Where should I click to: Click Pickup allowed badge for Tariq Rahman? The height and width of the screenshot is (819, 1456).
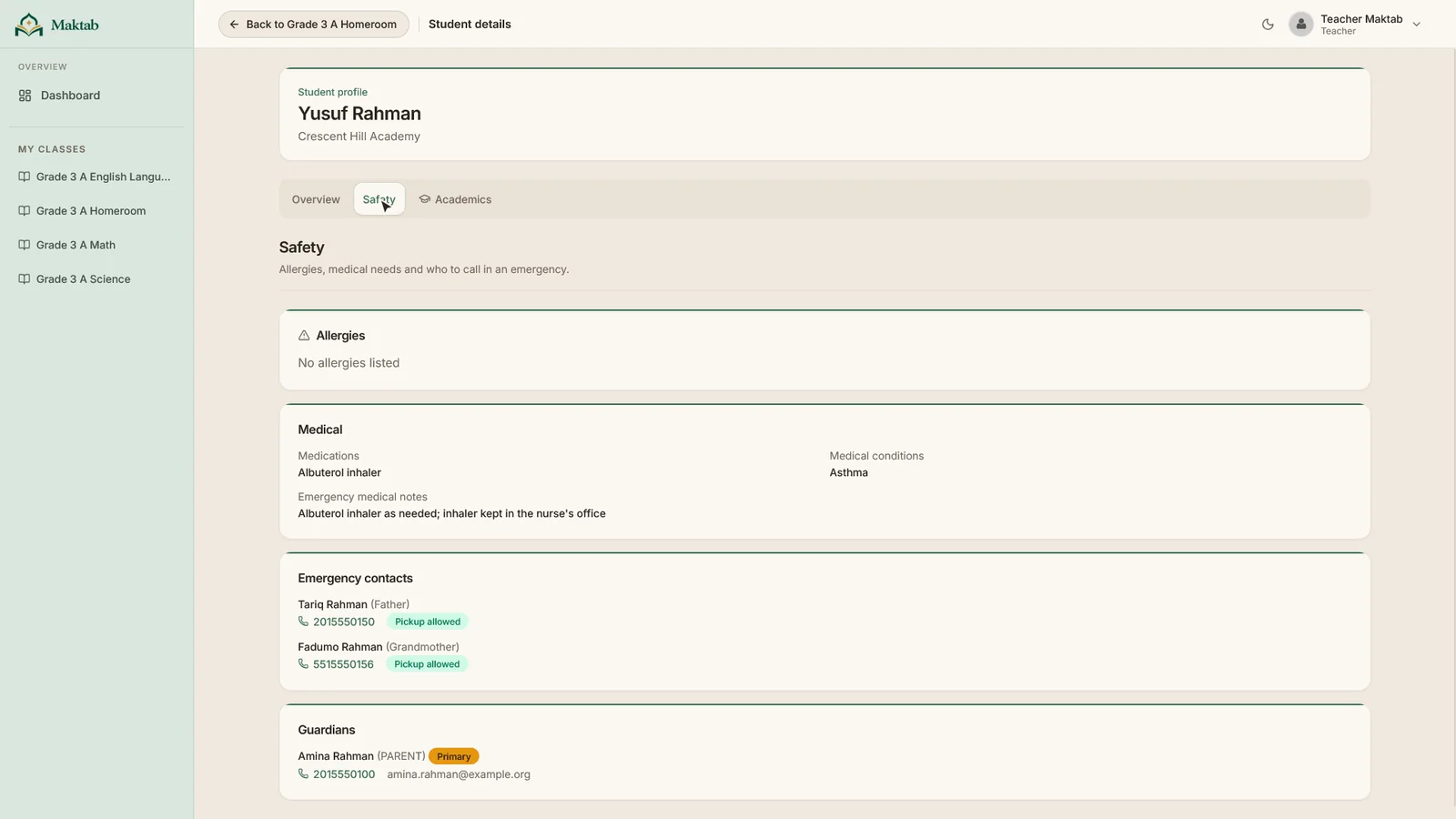pyautogui.click(x=428, y=622)
